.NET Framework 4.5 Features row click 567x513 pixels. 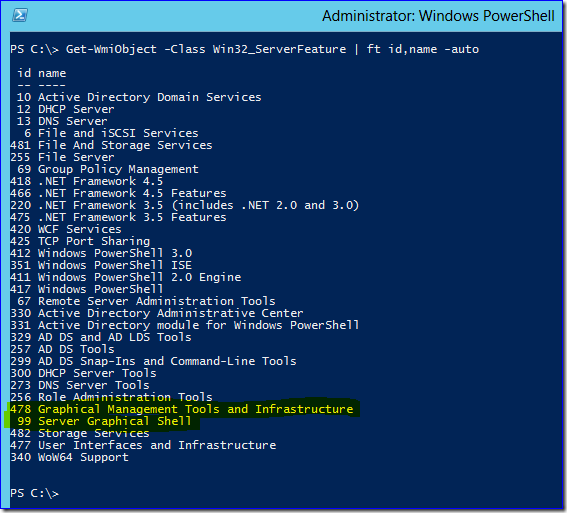118,193
